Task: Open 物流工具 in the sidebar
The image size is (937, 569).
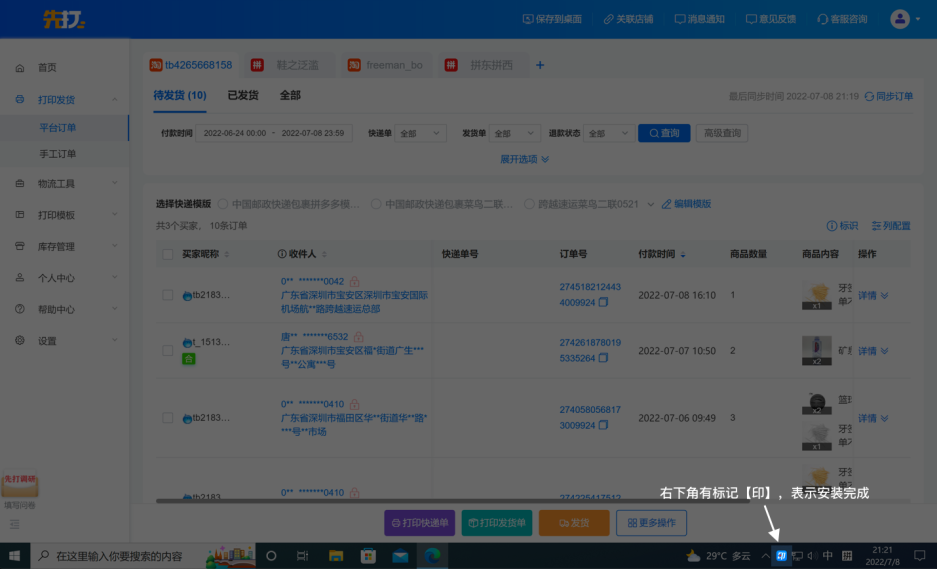Action: click(x=56, y=184)
